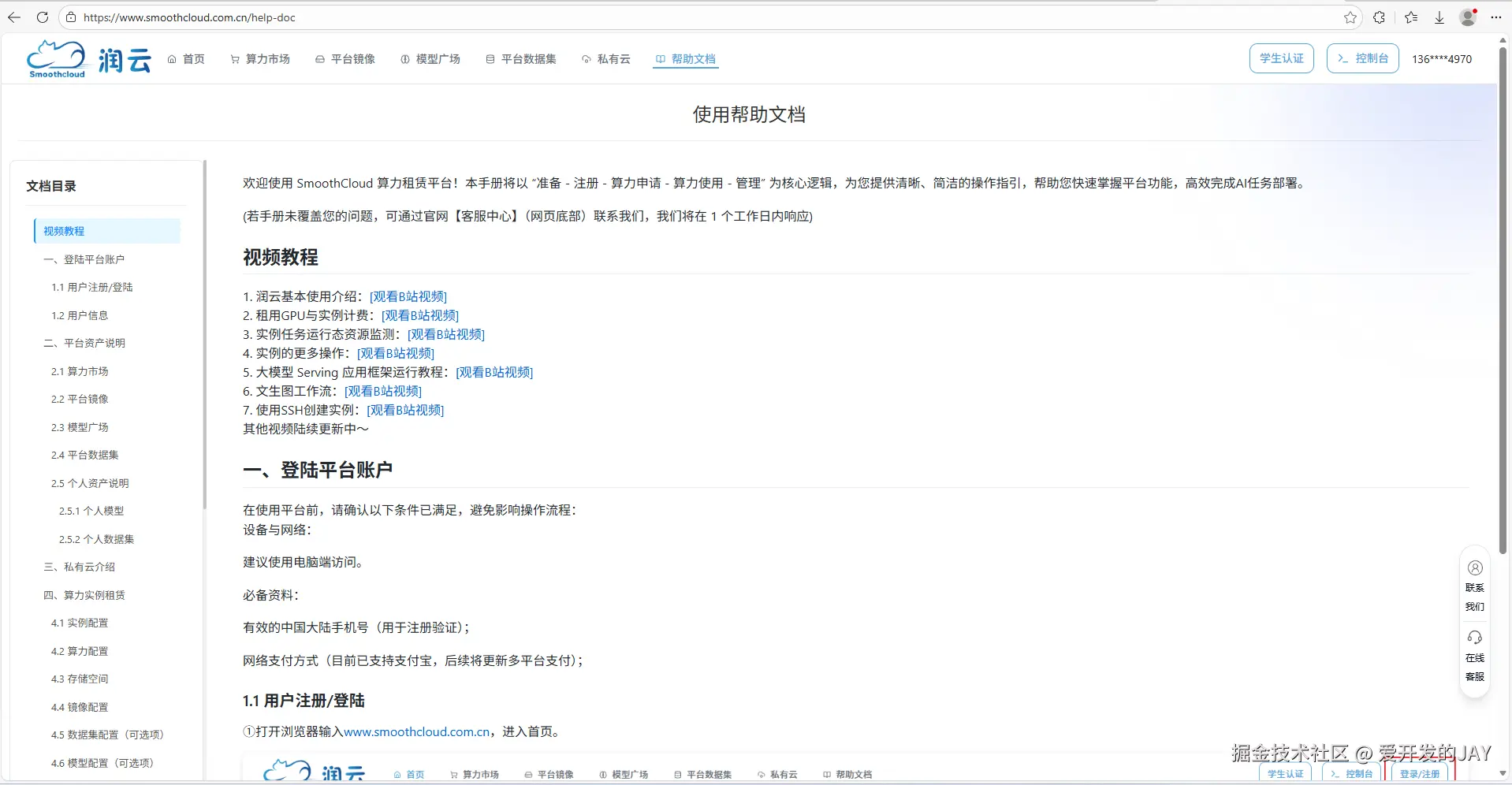Viewport: 1512px width, 785px height.
Task: Click the site lock icon in the address bar
Action: 71,17
